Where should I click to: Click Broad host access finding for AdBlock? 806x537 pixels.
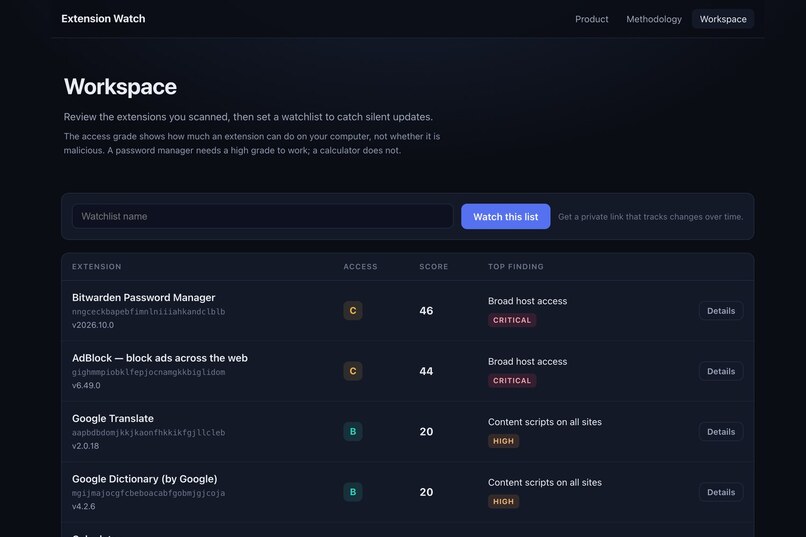pos(527,362)
